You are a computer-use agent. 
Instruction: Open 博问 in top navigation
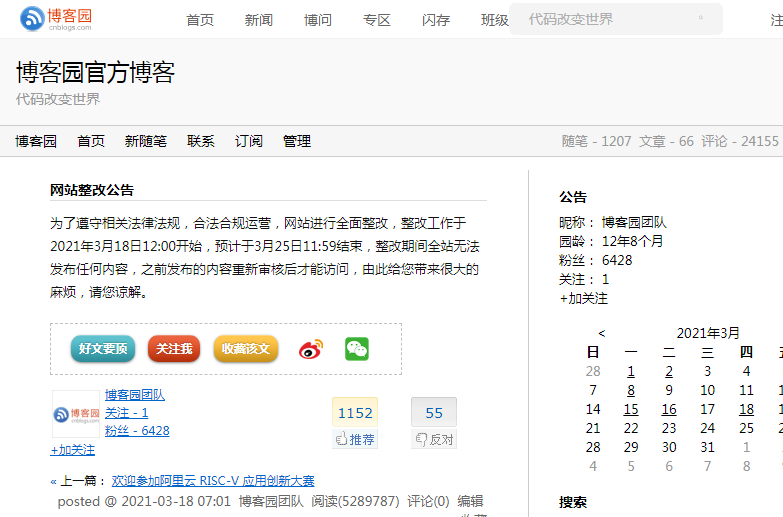pos(318,20)
